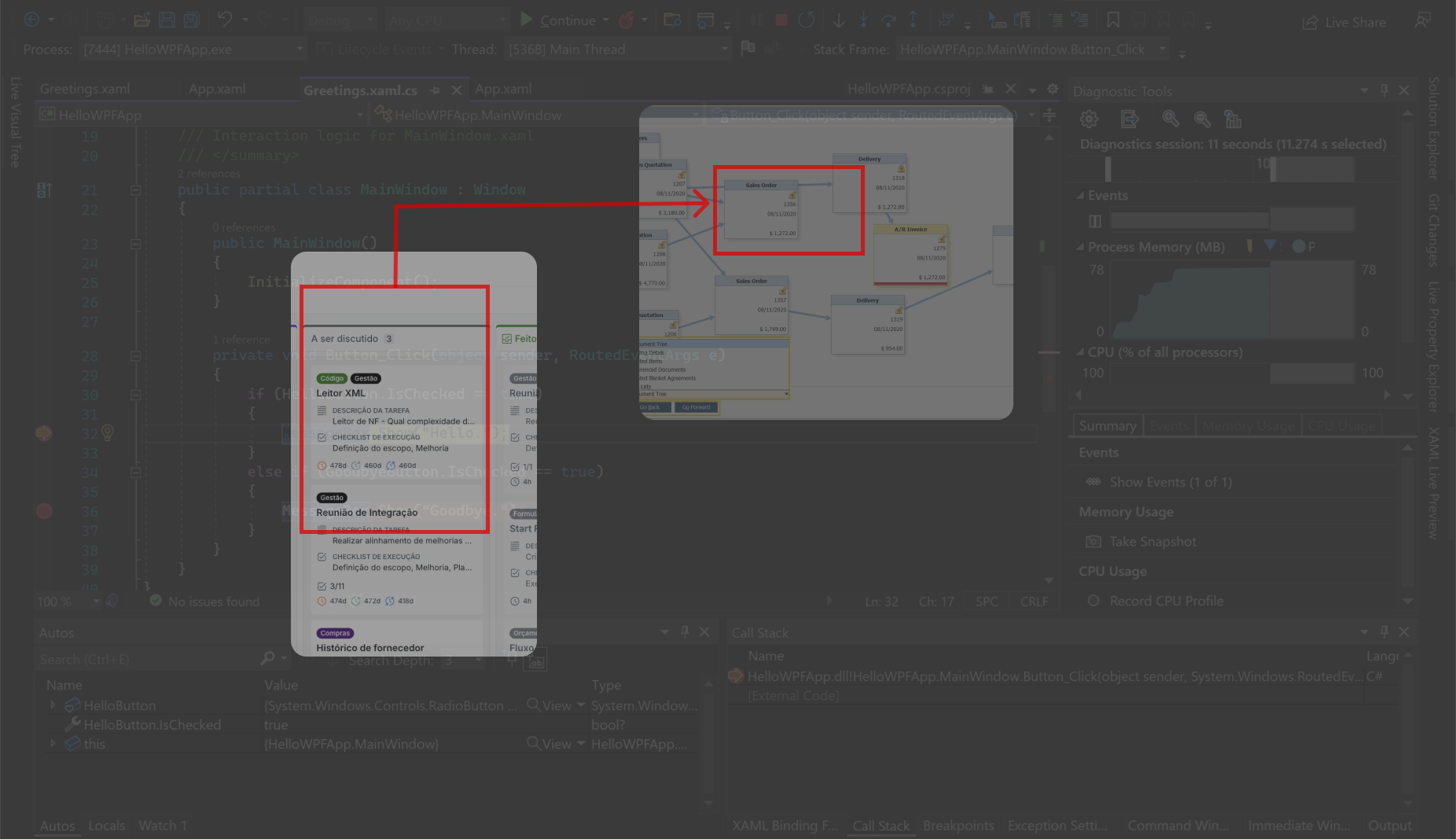Open the Stack Frame dropdown
Viewport: 1456px width, 839px height.
(x=1032, y=50)
